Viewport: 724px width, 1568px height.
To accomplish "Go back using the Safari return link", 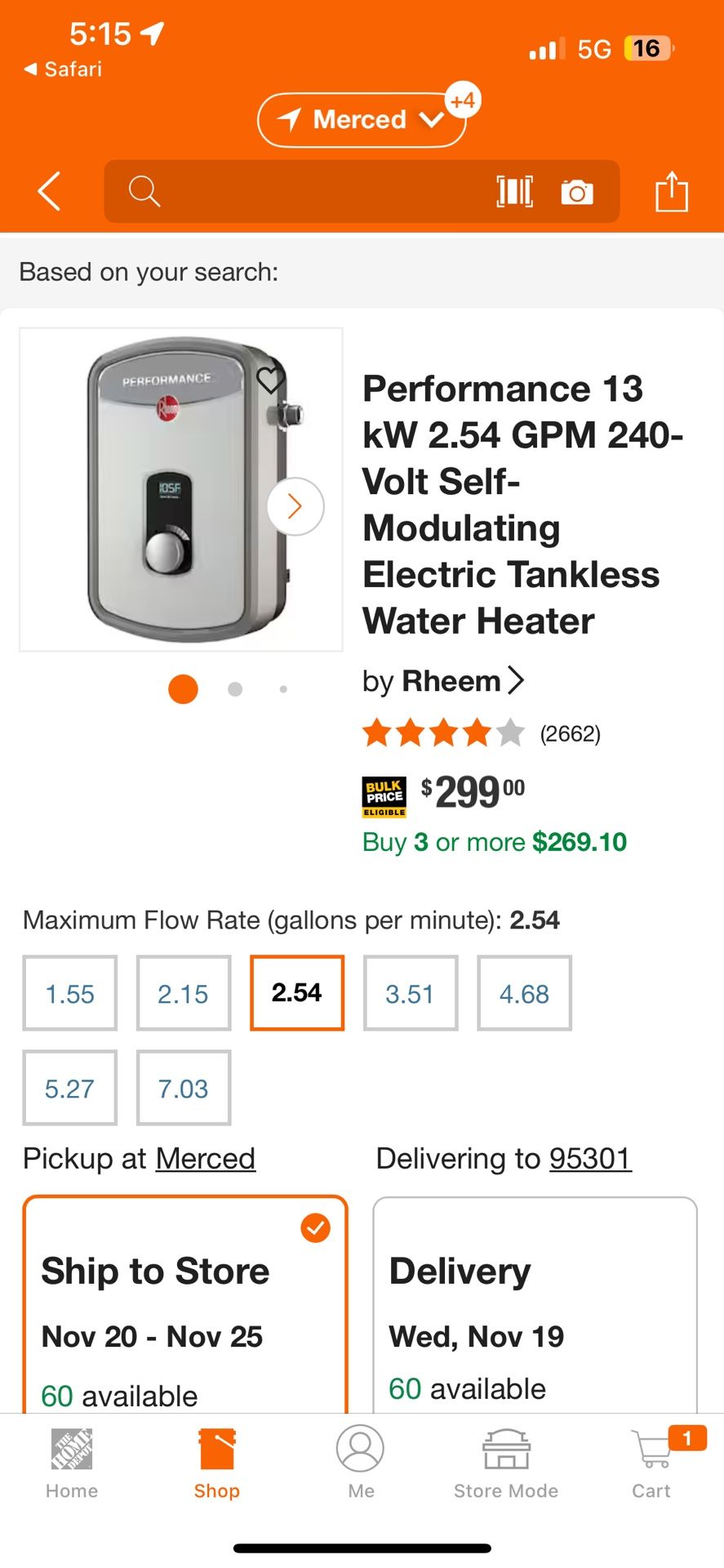I will click(x=61, y=69).
